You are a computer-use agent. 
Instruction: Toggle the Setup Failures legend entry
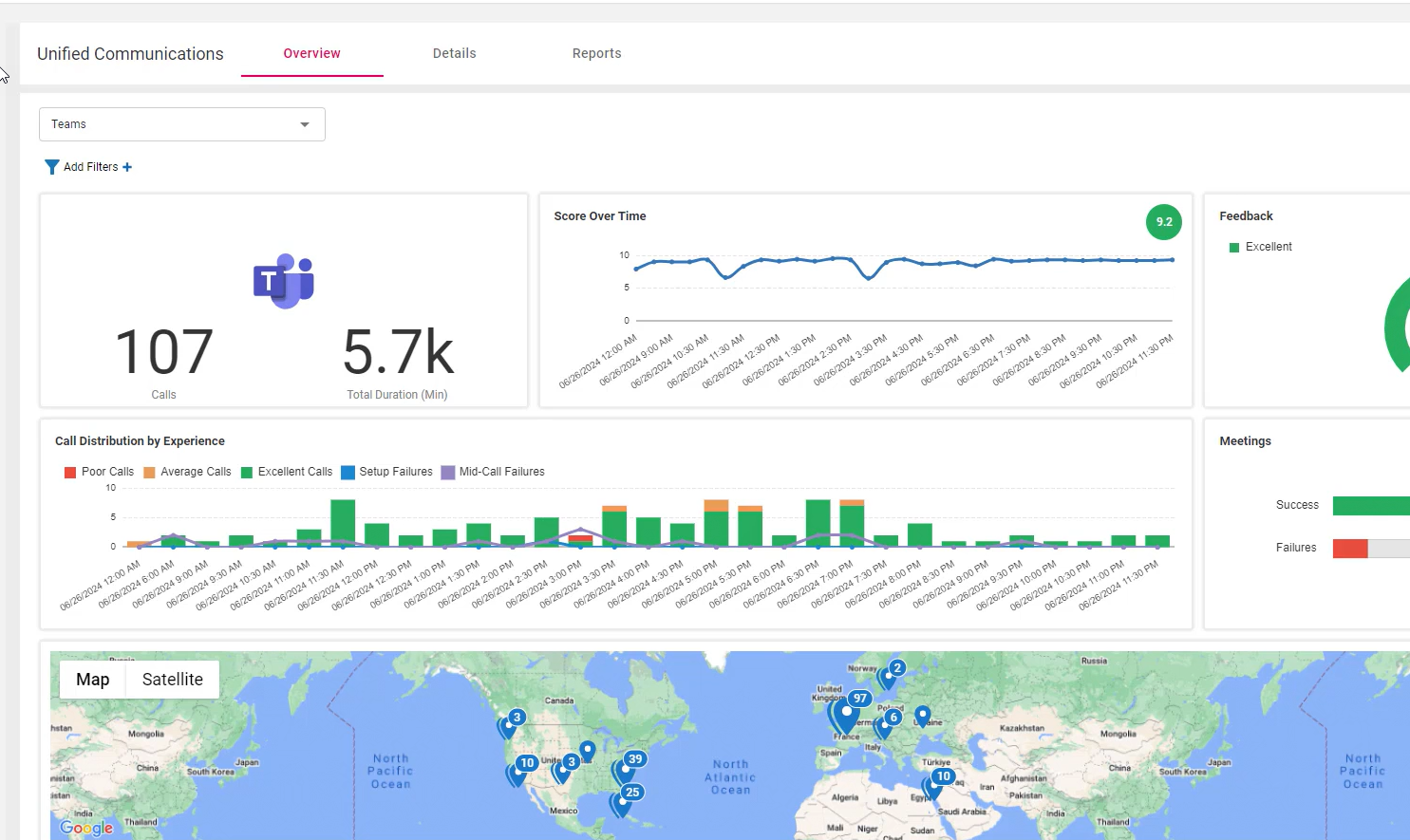(387, 472)
